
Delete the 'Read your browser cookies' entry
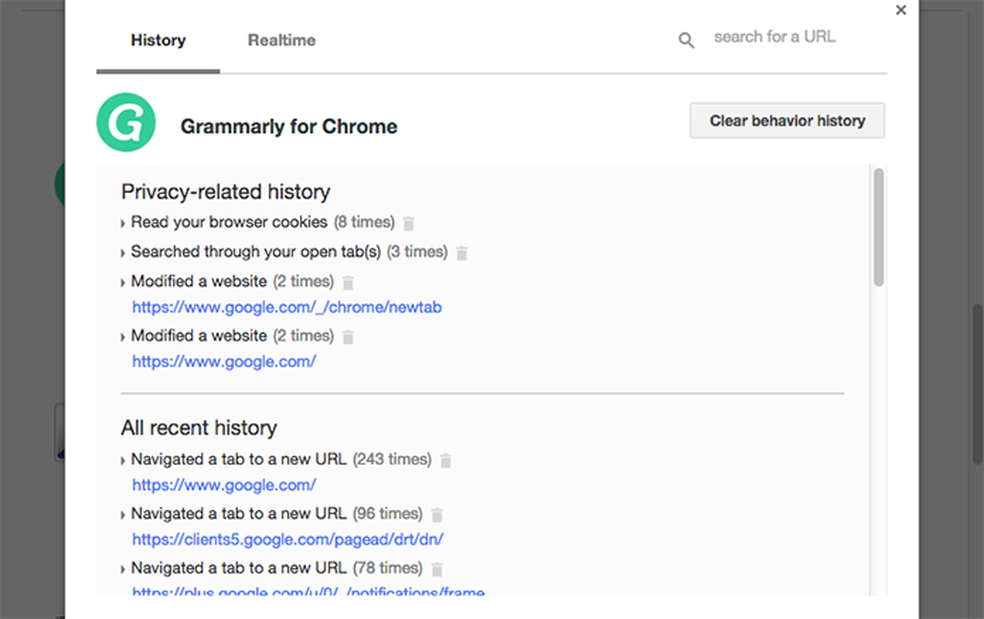click(409, 224)
